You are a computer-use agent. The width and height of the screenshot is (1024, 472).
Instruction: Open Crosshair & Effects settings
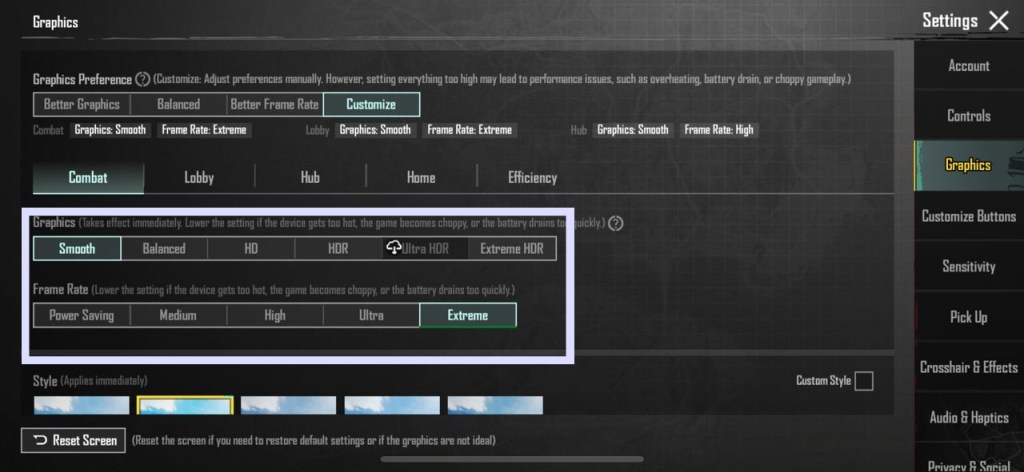click(x=968, y=368)
